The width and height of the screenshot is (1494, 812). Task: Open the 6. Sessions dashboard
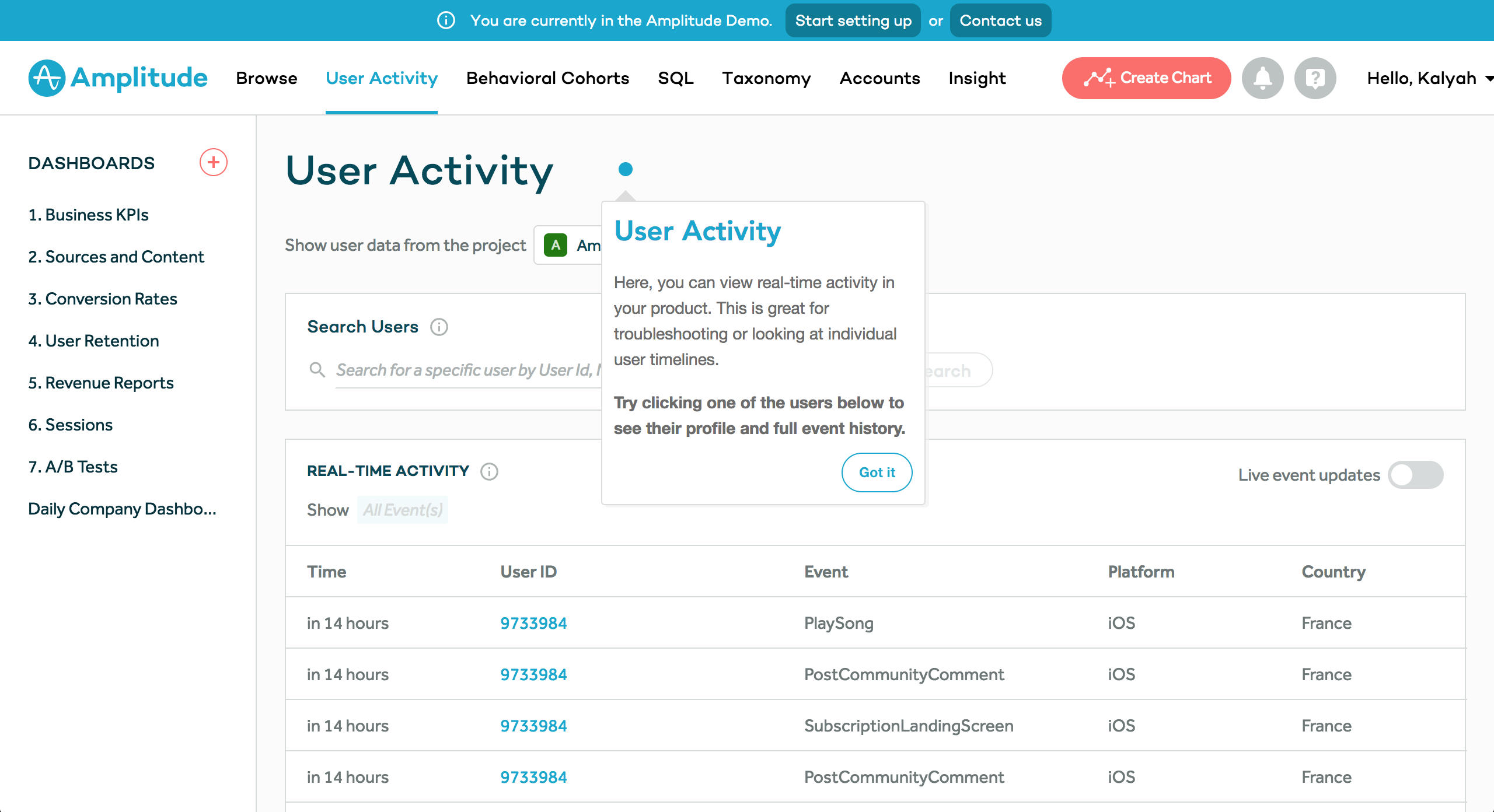[x=70, y=425]
